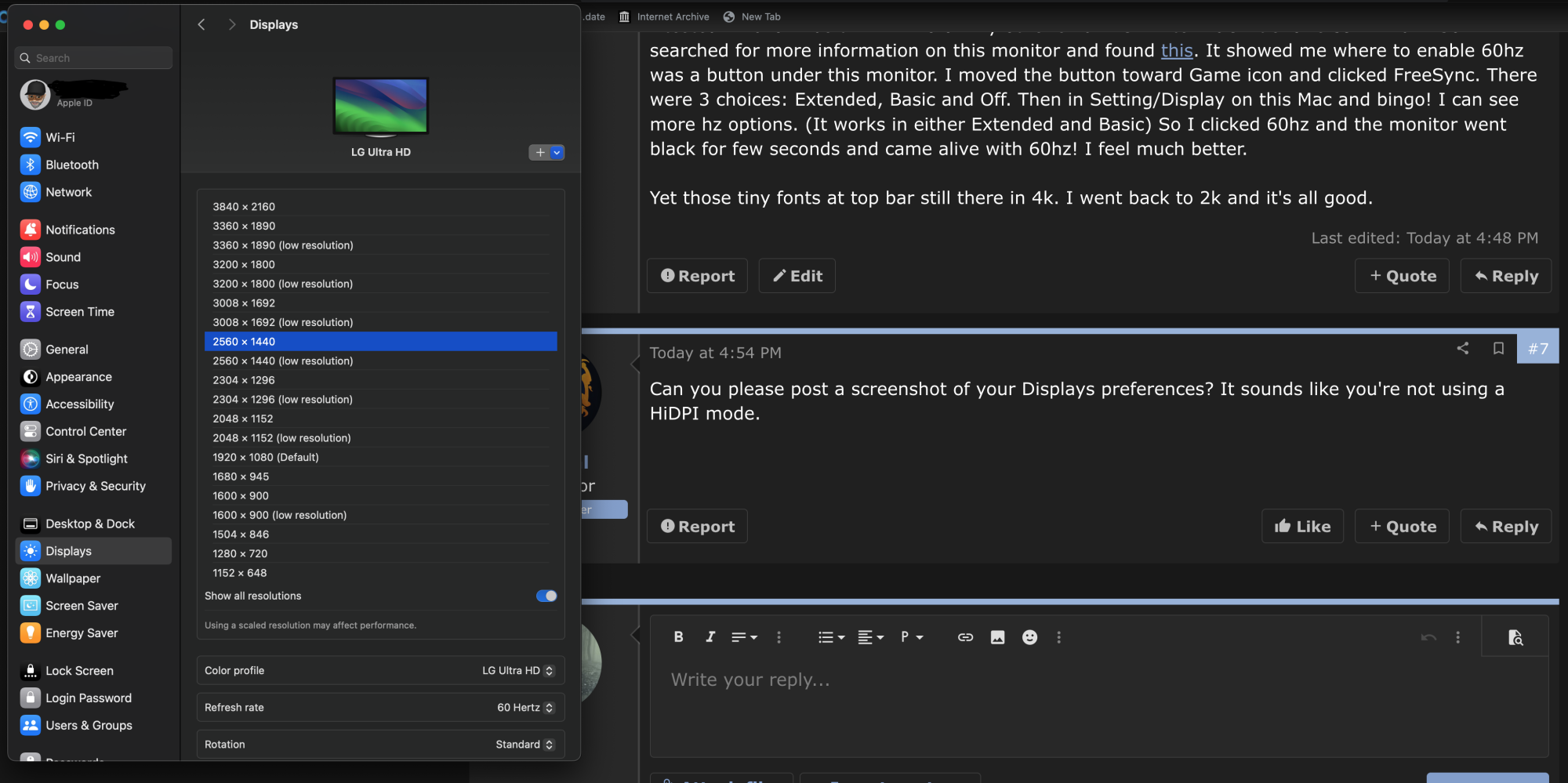Open add display dropdown arrow
1568x783 pixels.
tap(557, 153)
